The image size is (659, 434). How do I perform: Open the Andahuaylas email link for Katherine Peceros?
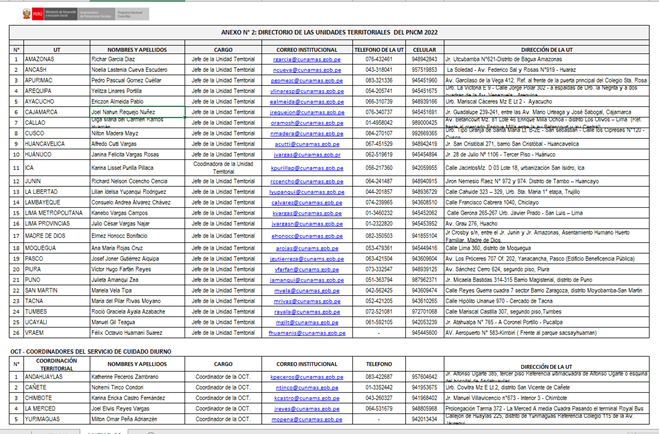[x=307, y=377]
